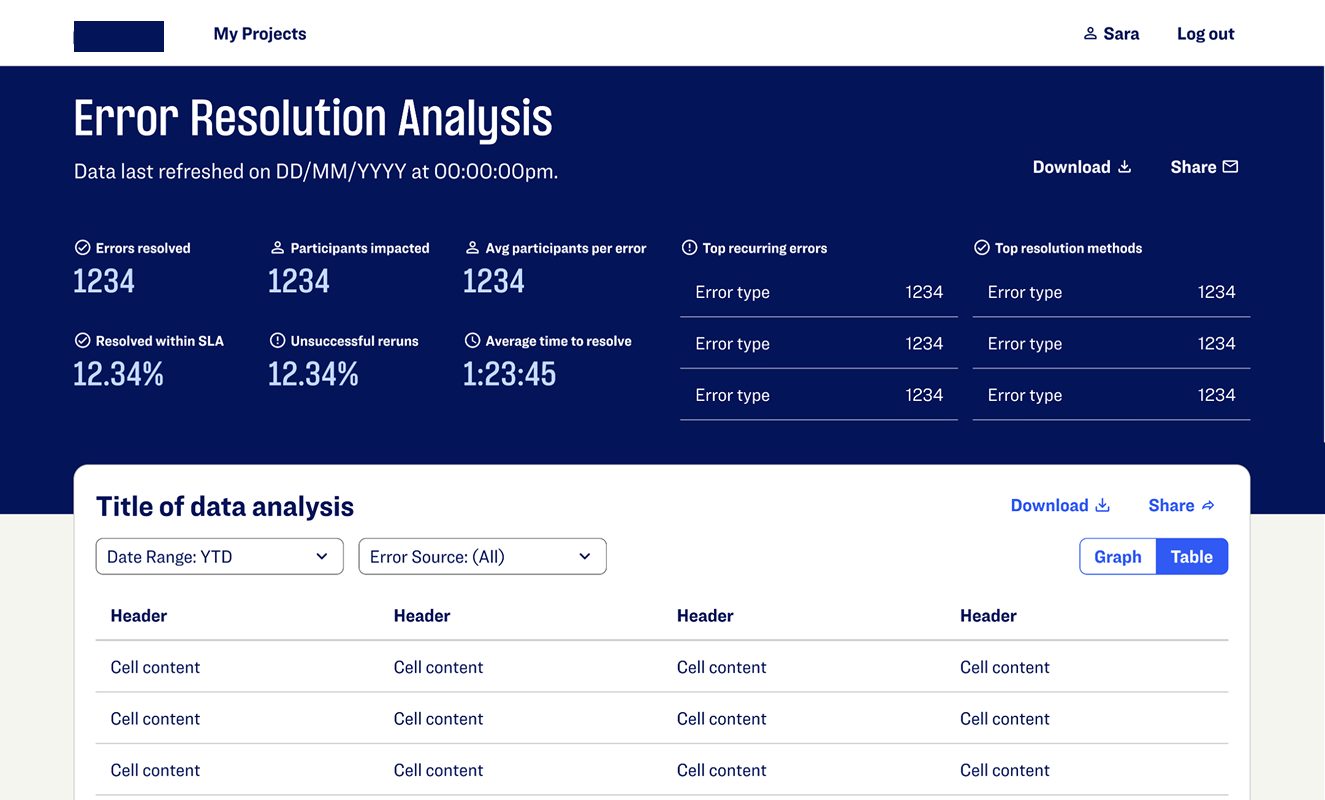Open the Error Source: (All) dropdown
The width and height of the screenshot is (1325, 800).
tap(483, 557)
